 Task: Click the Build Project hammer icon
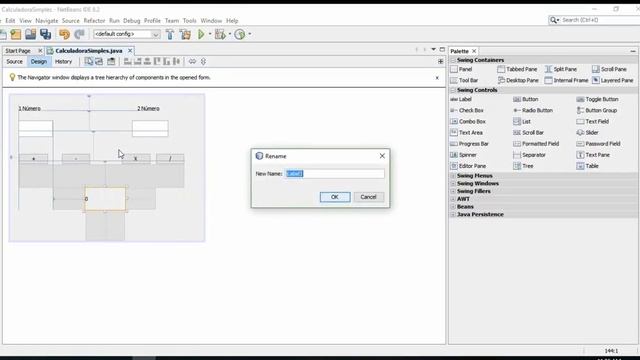170,34
